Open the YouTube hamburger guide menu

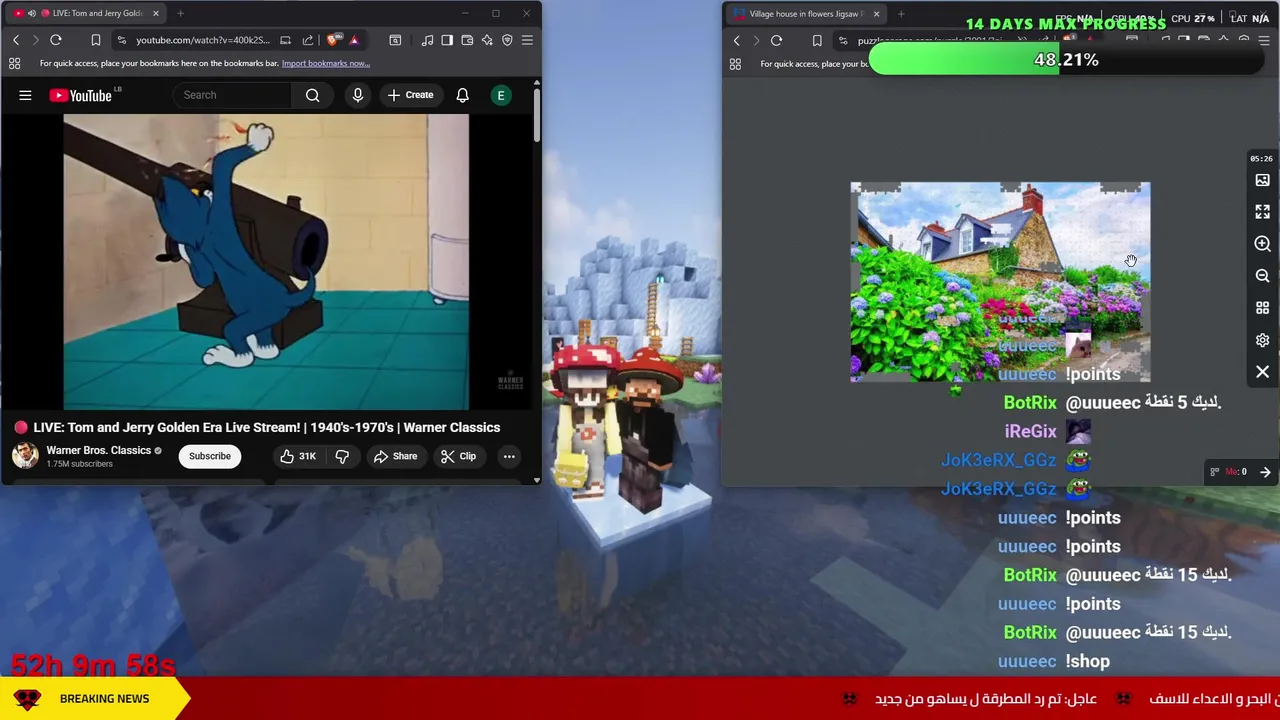pyautogui.click(x=25, y=95)
